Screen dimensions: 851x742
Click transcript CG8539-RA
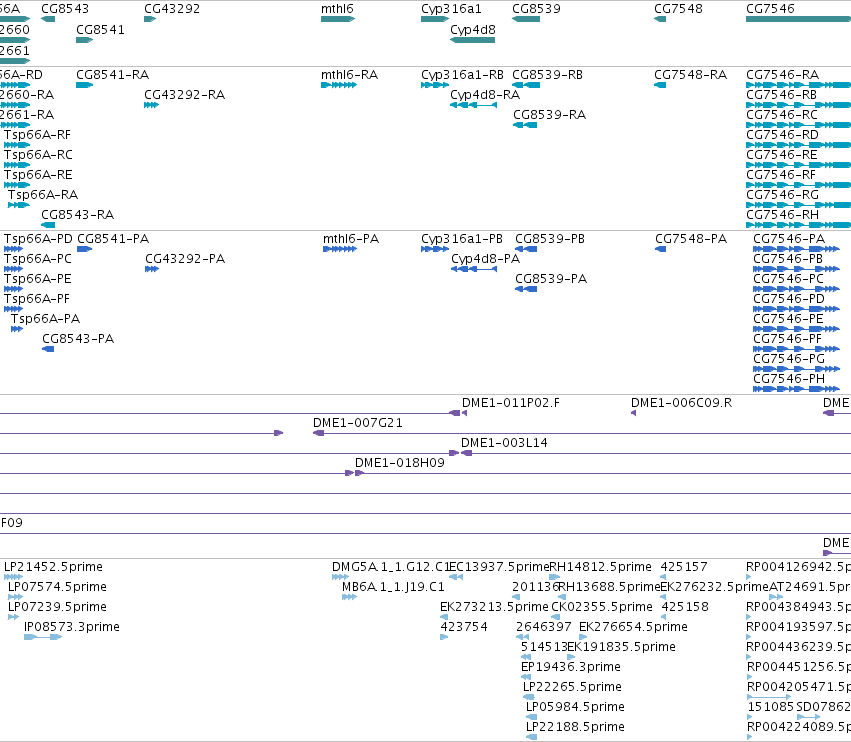tap(550, 115)
